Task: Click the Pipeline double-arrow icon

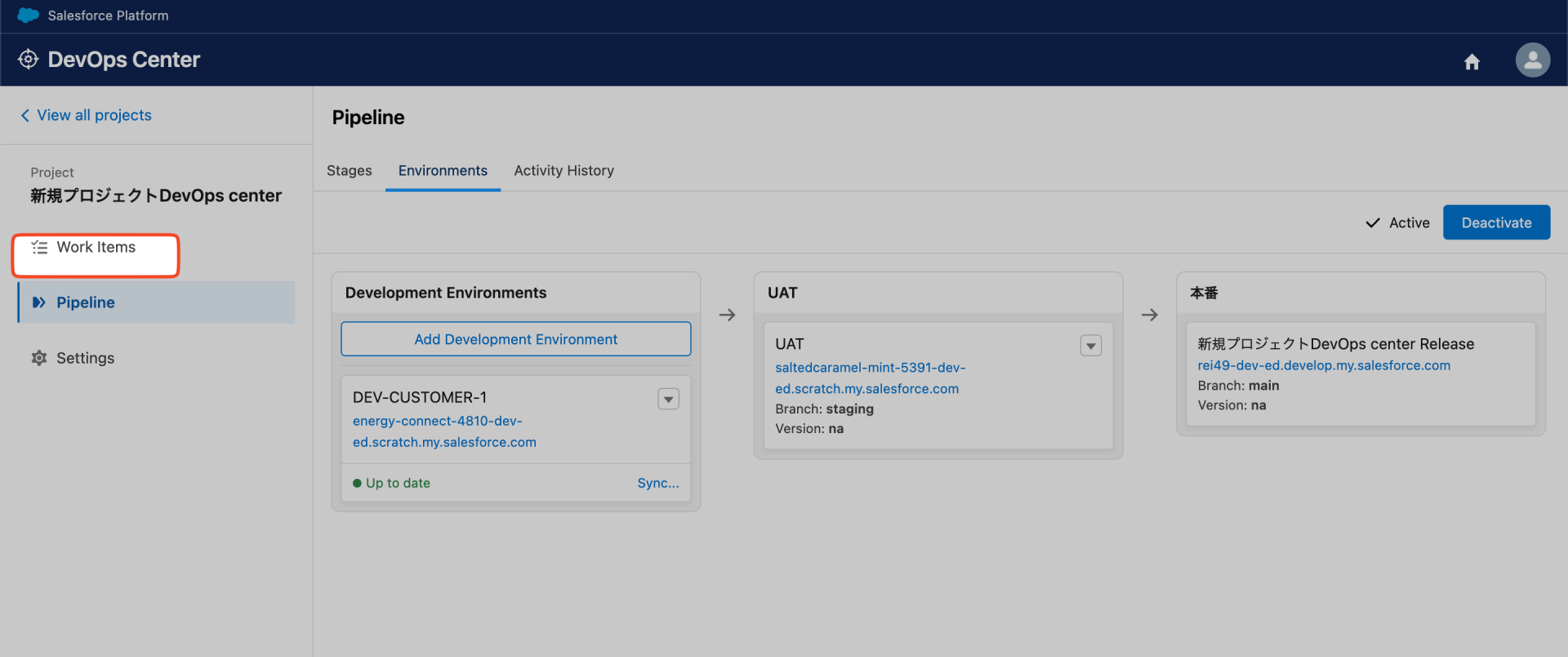Action: (38, 303)
